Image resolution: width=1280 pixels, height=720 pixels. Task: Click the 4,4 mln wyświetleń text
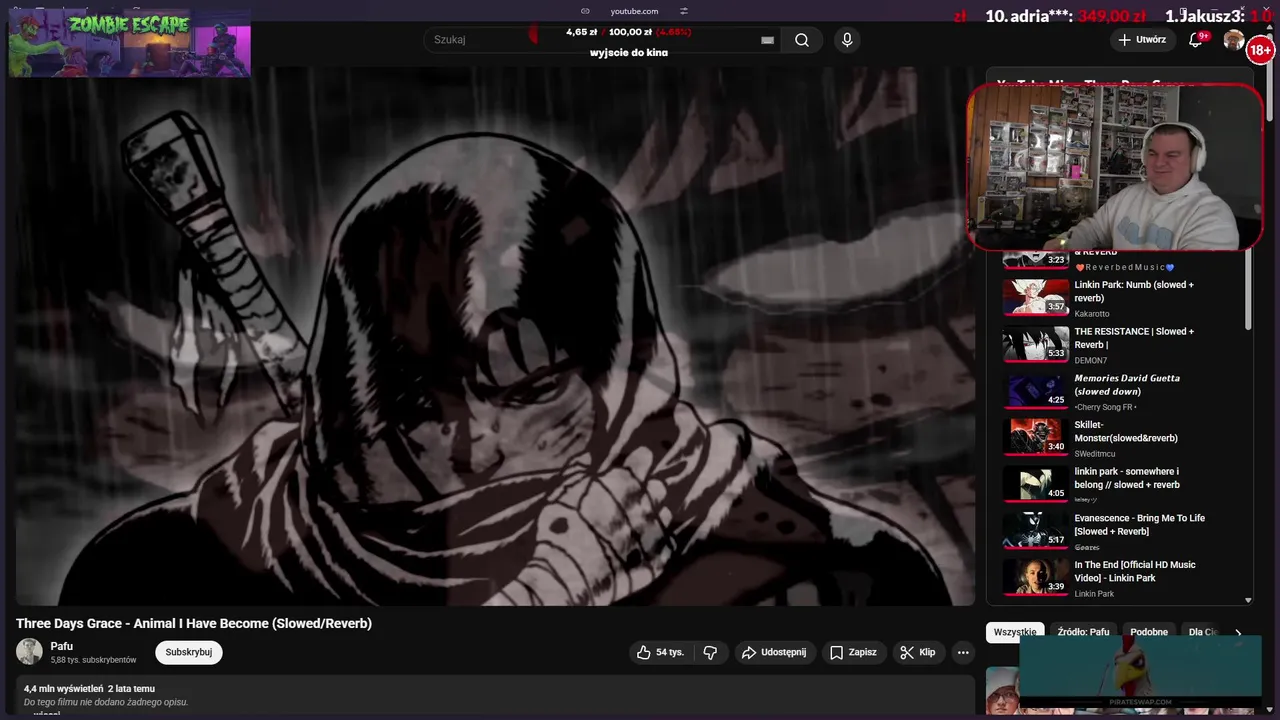coord(63,689)
